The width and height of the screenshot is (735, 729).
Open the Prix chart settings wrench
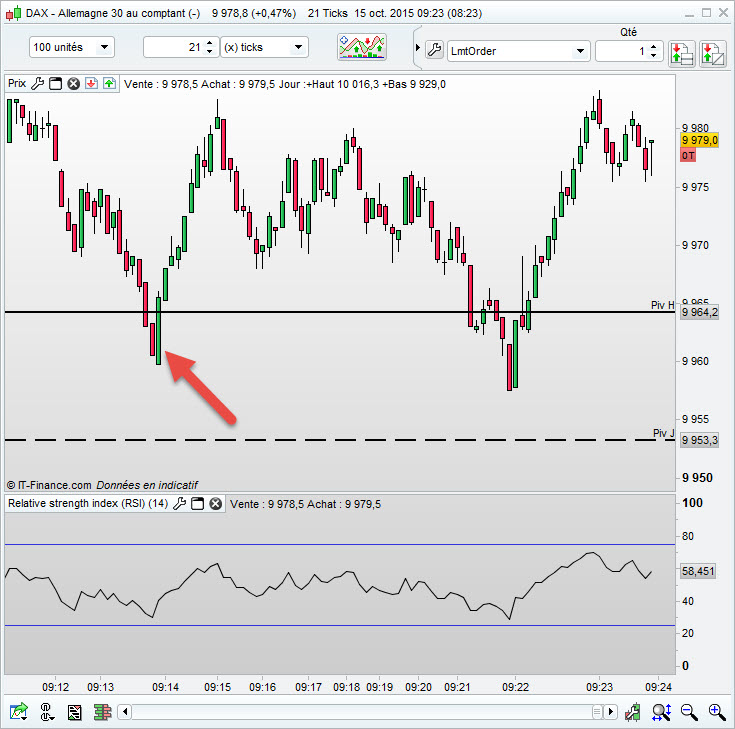[x=38, y=84]
